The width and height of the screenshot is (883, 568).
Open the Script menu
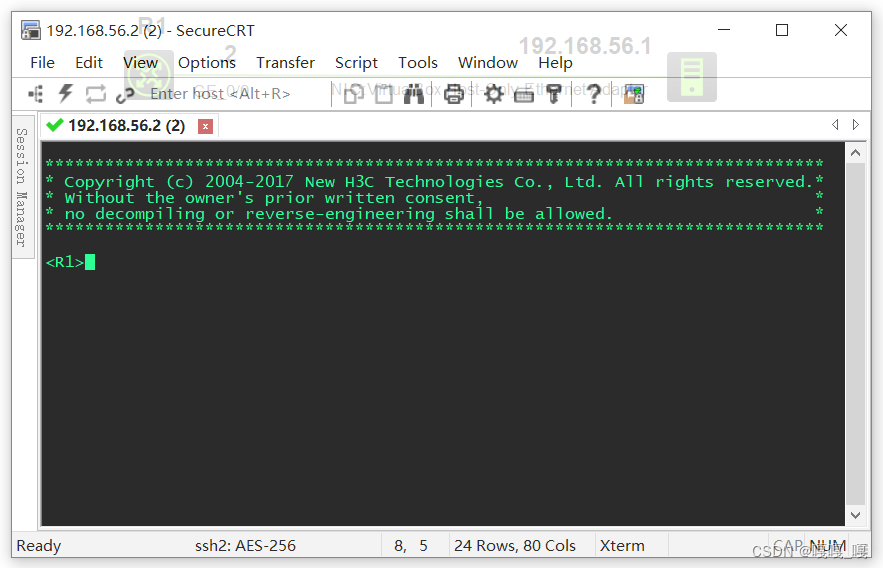(x=356, y=62)
